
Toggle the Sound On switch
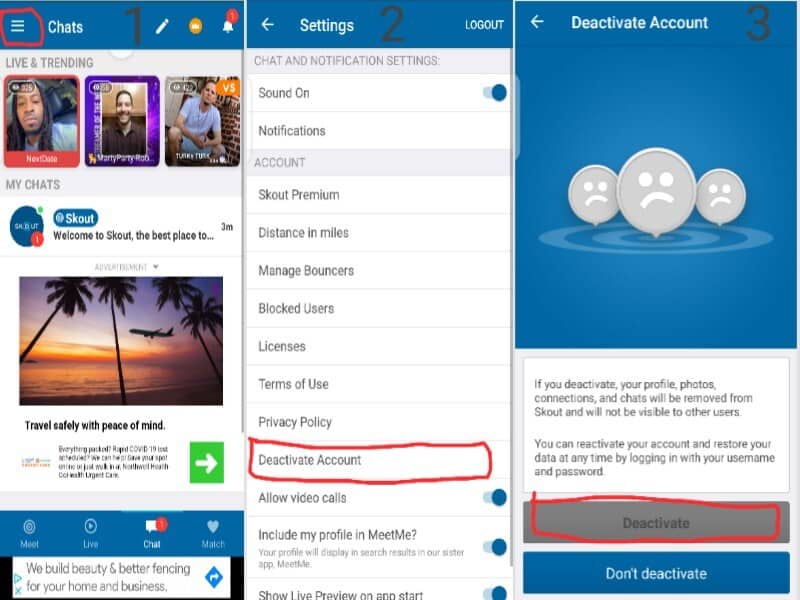coord(494,93)
